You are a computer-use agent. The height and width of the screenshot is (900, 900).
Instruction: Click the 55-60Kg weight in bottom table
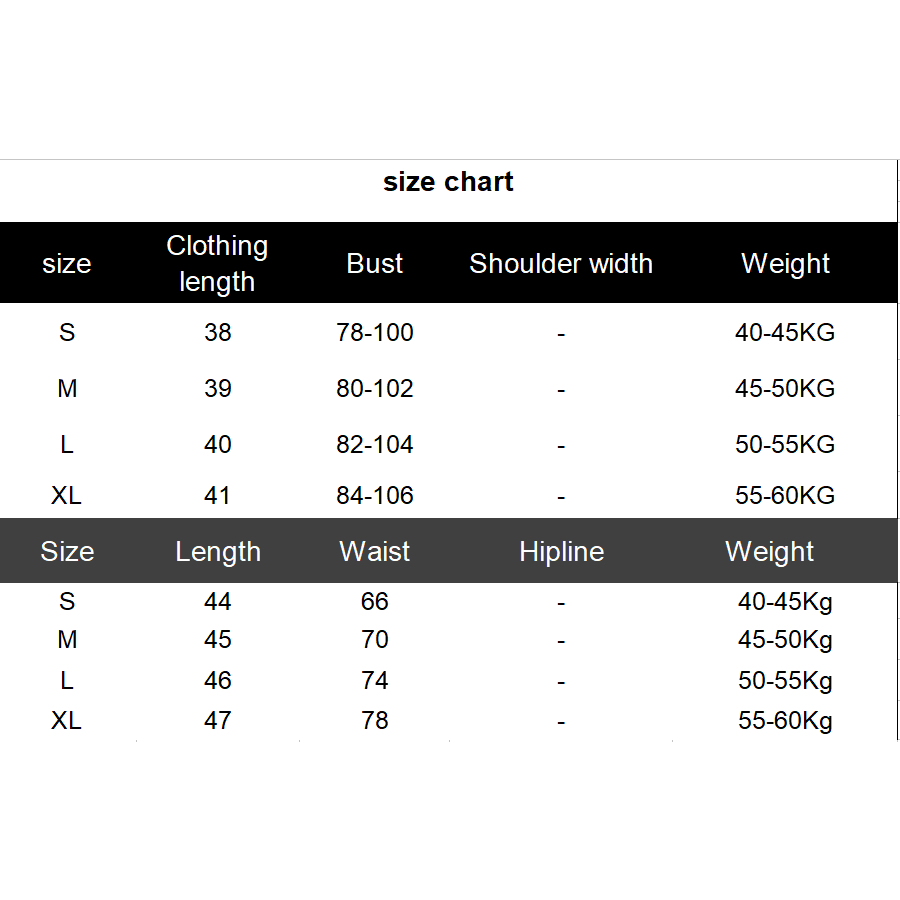pos(785,720)
